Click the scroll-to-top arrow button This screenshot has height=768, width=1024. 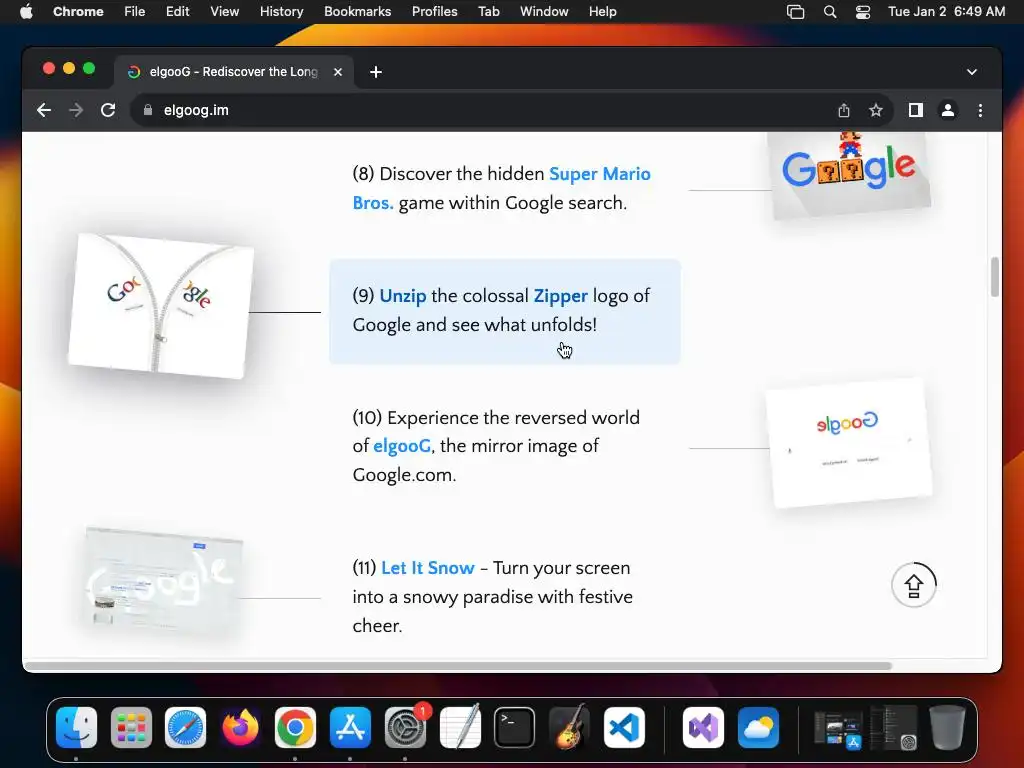914,585
